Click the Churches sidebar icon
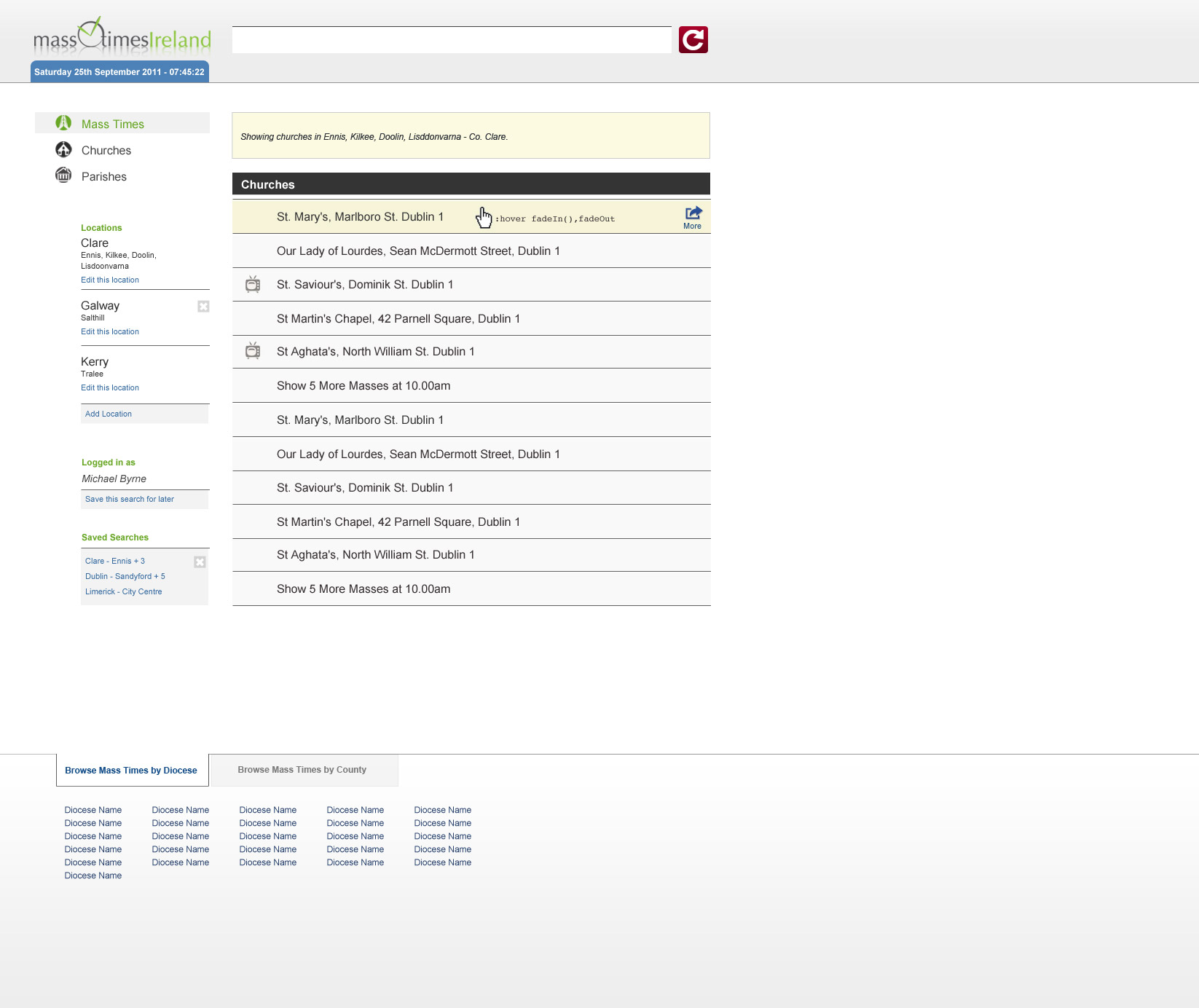 click(x=63, y=149)
